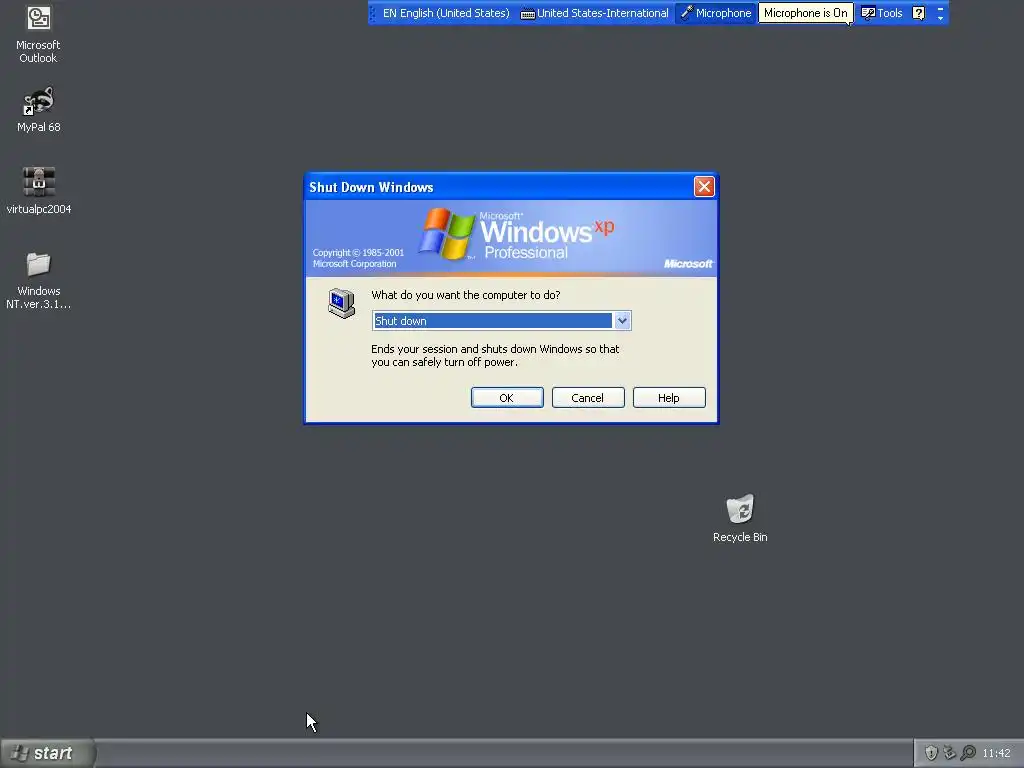Open the Tools menu on the language bar
Viewport: 1024px width, 768px height.
coord(882,13)
